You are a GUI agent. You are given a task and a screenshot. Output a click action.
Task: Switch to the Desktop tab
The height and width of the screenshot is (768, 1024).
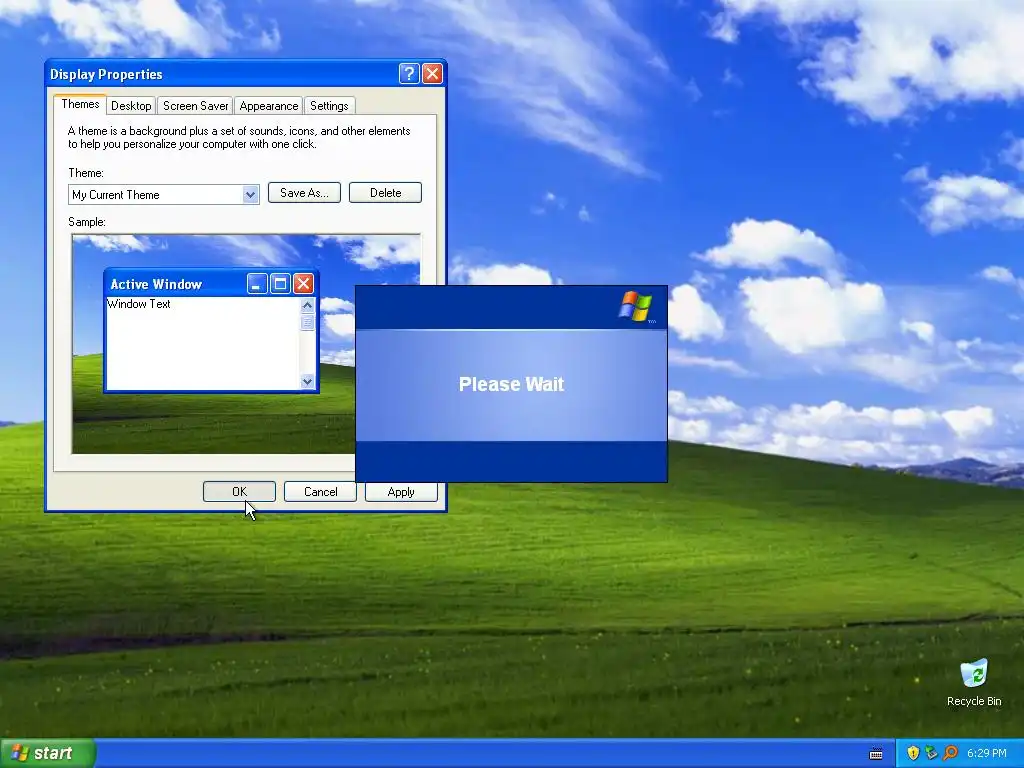click(131, 106)
